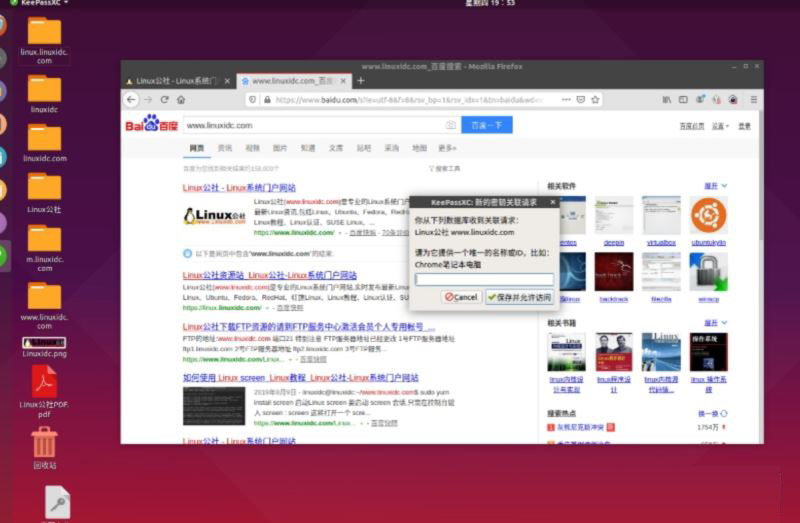Open page actions three-dot menu
The image size is (800, 523).
pyautogui.click(x=566, y=99)
